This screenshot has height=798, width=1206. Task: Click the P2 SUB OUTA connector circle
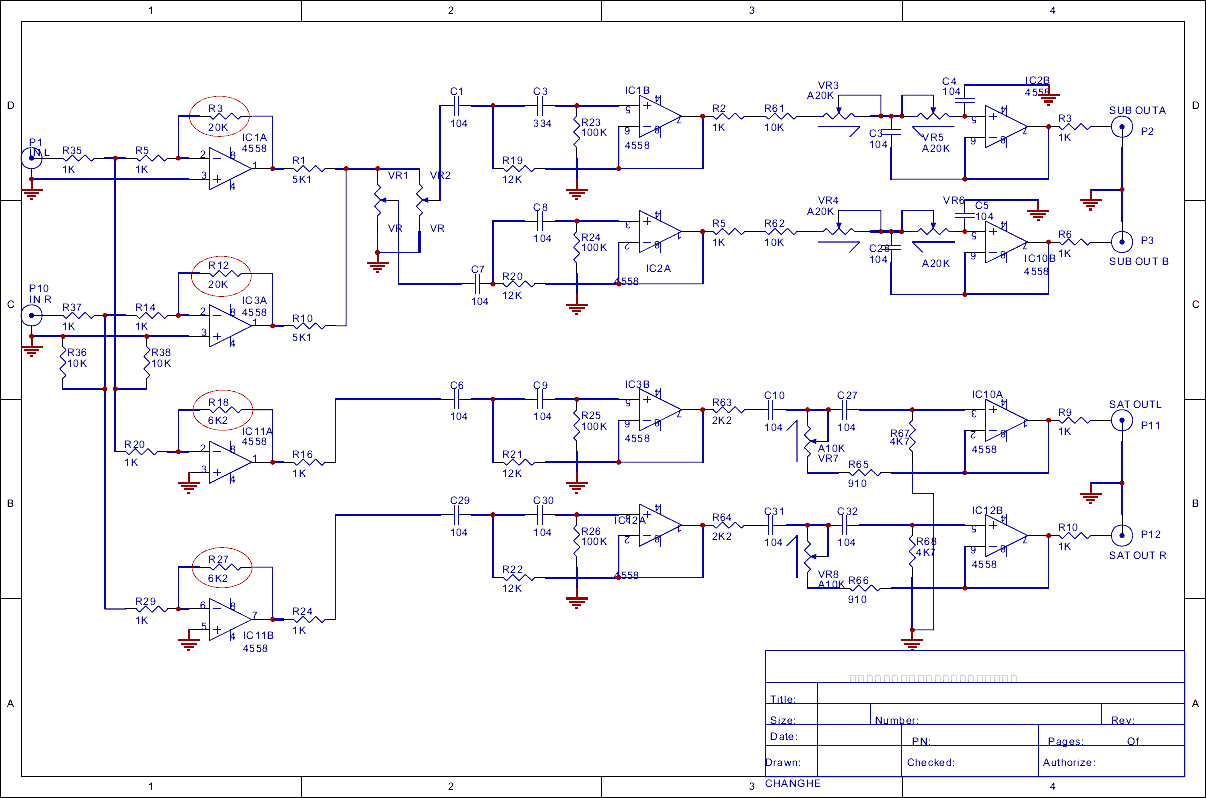click(1121, 127)
